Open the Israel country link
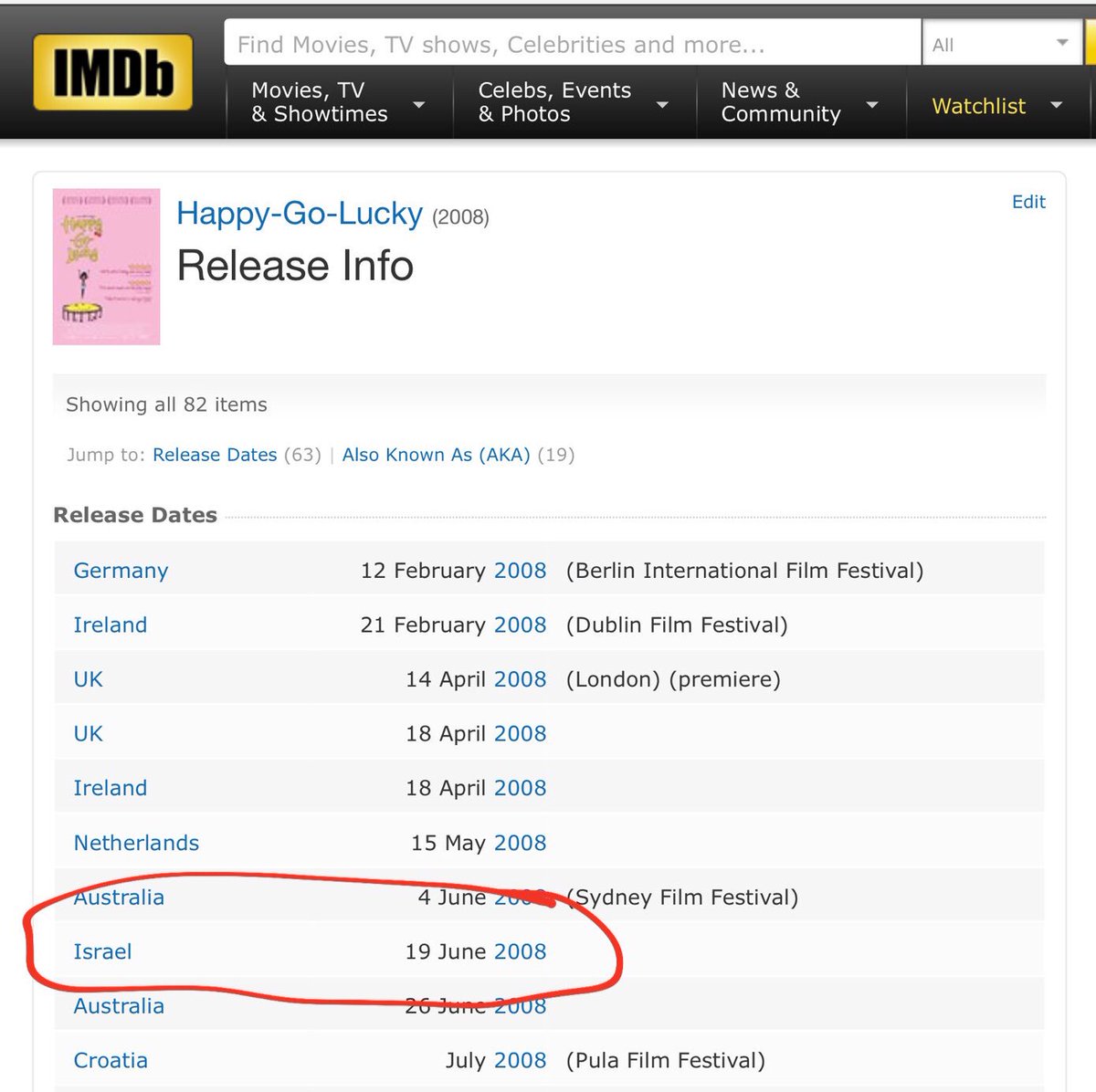 (102, 951)
